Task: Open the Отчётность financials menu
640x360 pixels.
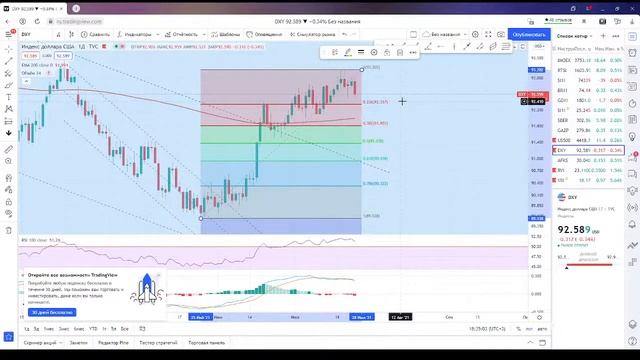Action: (x=181, y=35)
